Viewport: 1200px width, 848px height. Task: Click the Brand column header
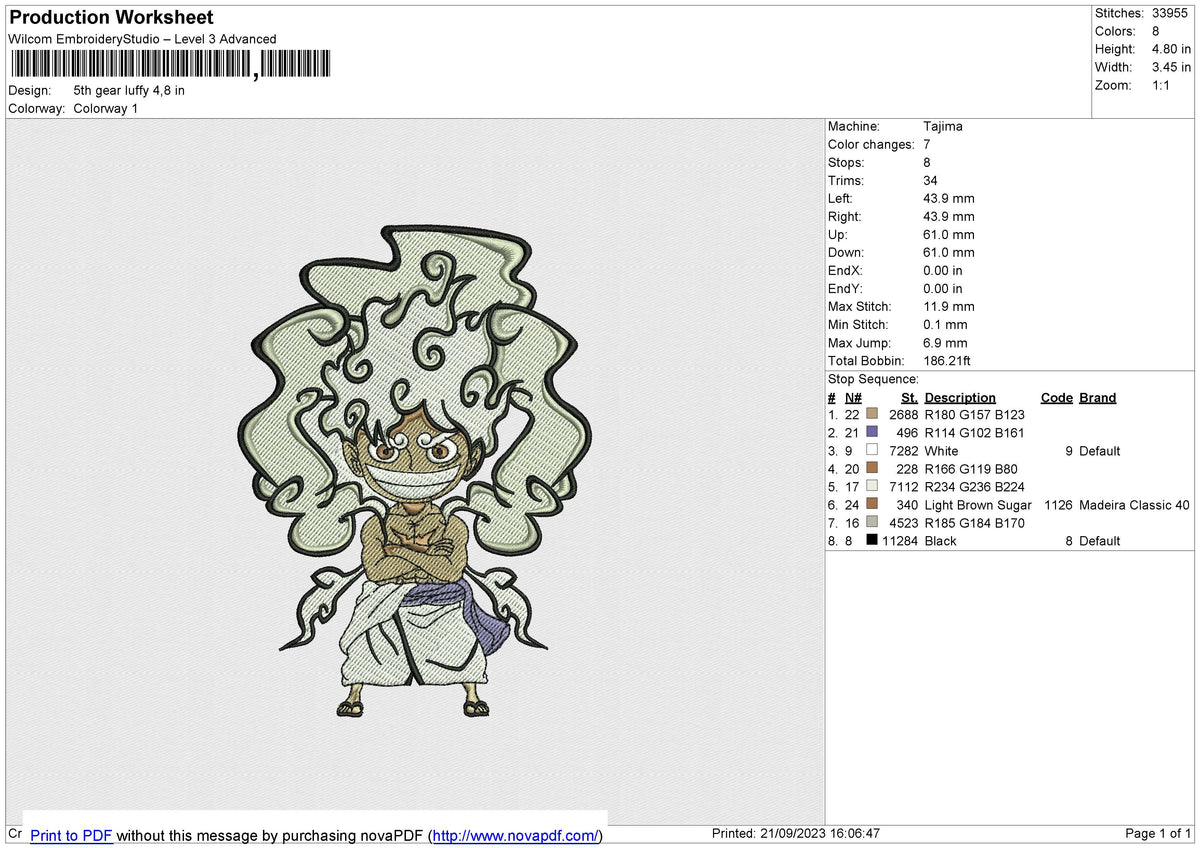tap(1097, 398)
